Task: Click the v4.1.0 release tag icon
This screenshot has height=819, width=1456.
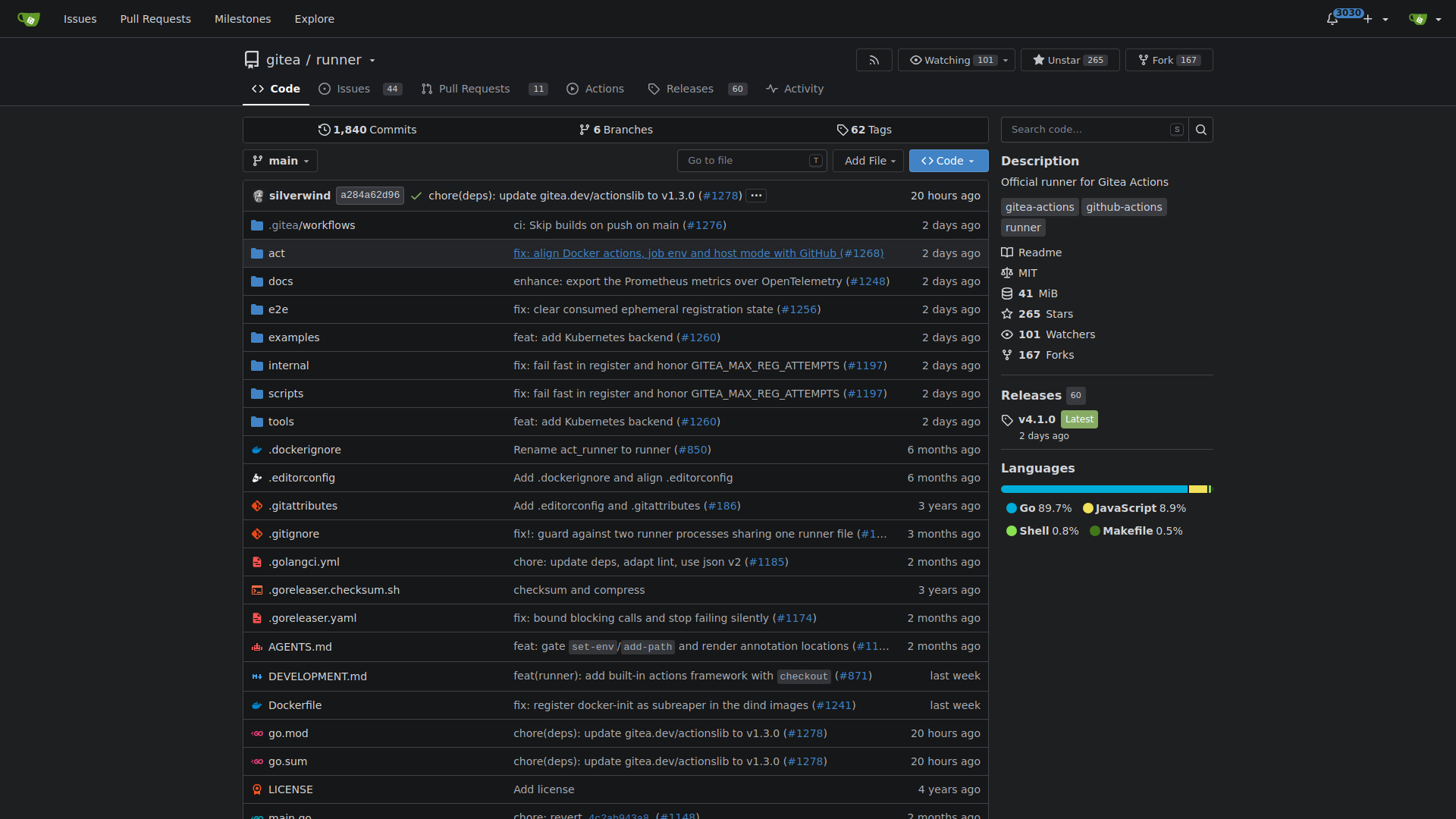Action: (x=1007, y=420)
